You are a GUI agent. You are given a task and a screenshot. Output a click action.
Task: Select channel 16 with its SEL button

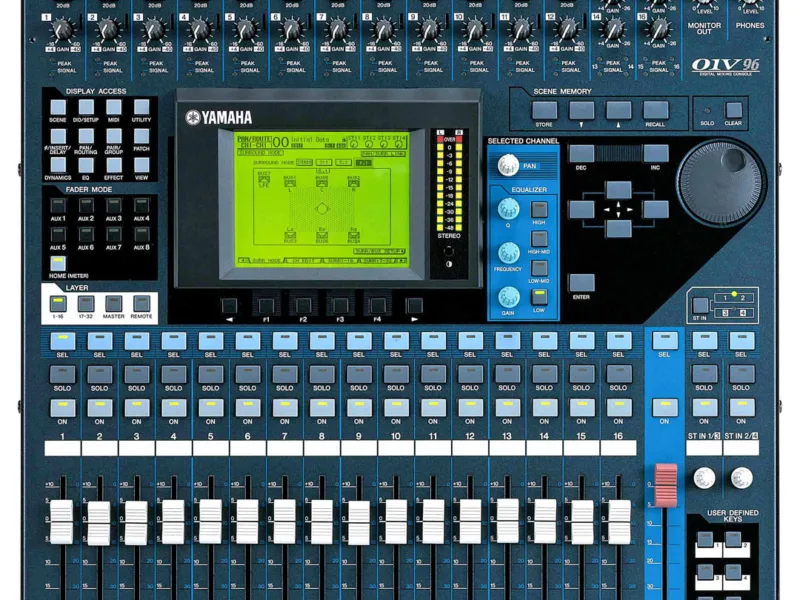618,341
